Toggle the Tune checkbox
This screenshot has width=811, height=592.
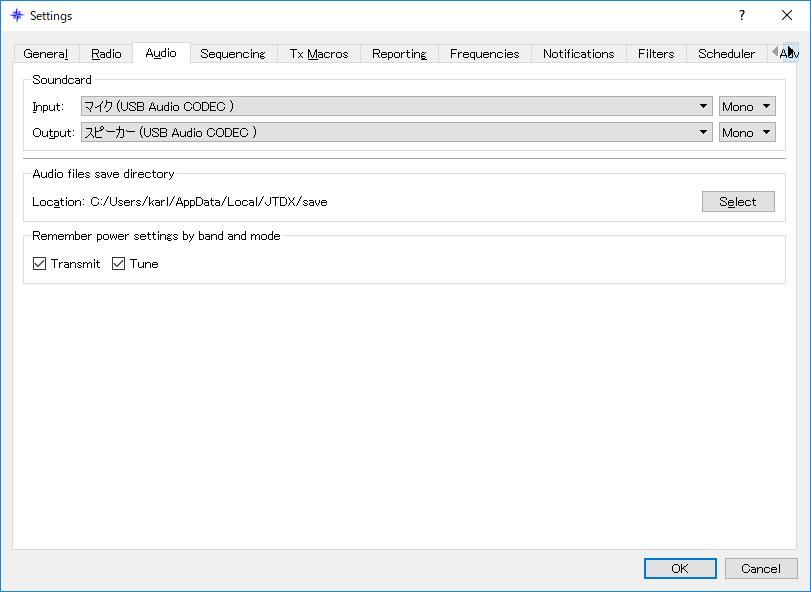118,264
